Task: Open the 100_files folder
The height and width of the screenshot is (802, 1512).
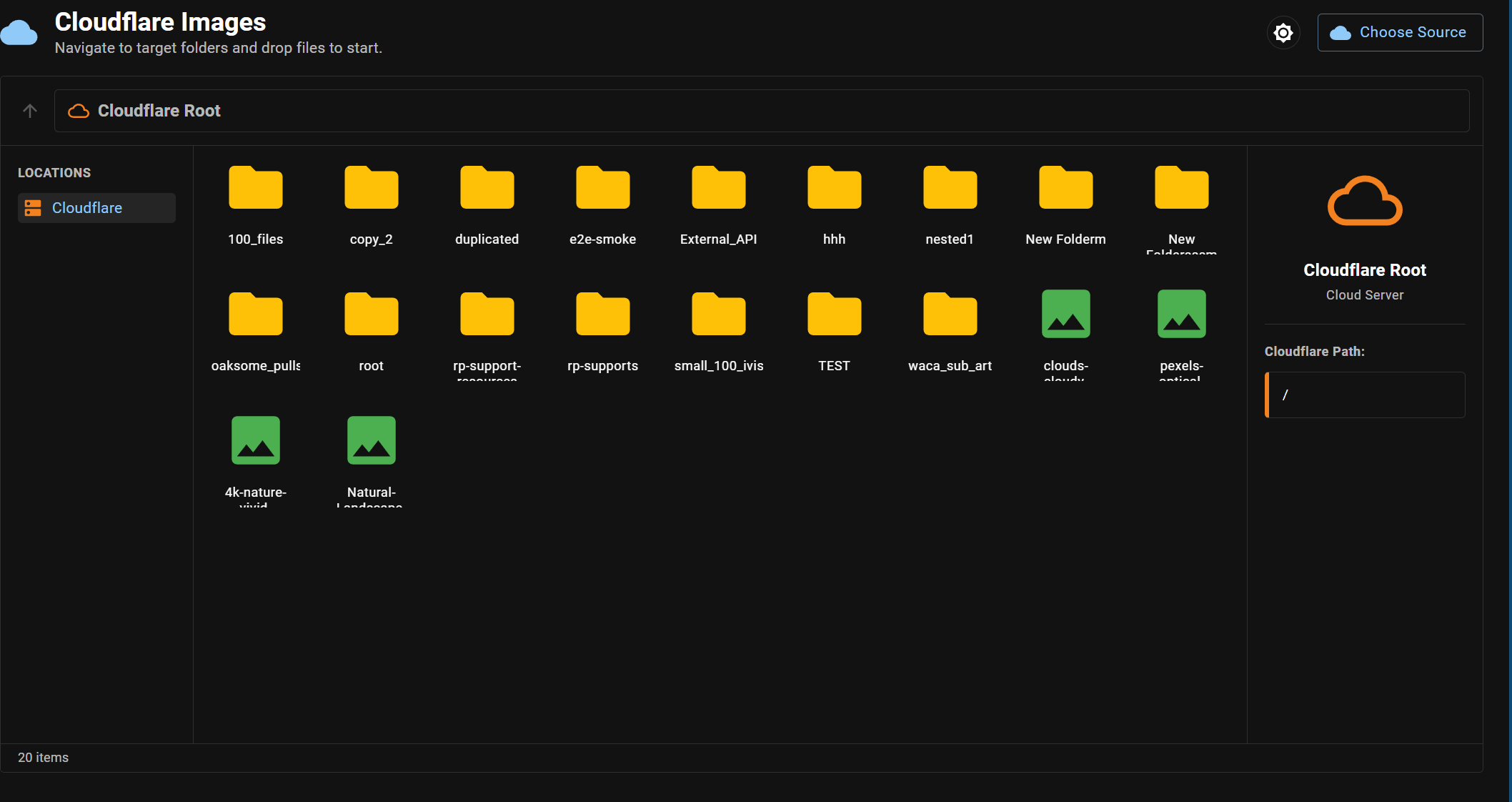Action: point(255,204)
